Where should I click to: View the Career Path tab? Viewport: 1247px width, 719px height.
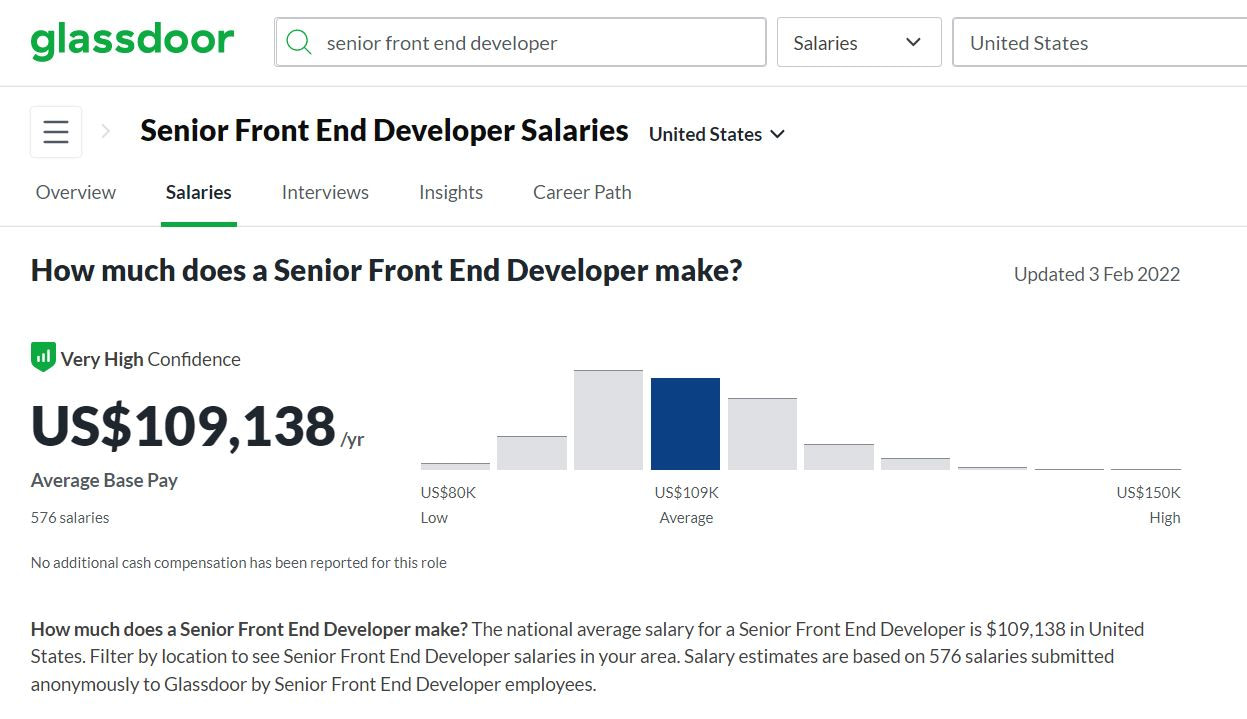point(581,192)
